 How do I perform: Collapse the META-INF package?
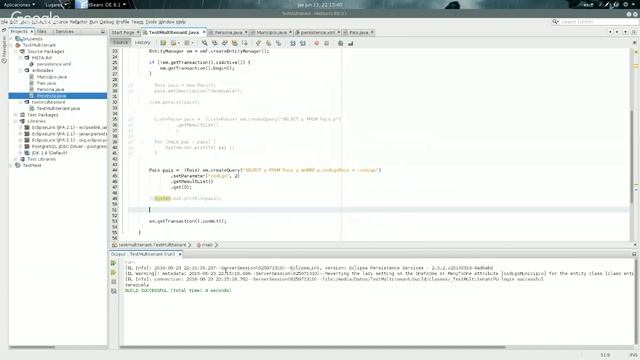click(21, 58)
